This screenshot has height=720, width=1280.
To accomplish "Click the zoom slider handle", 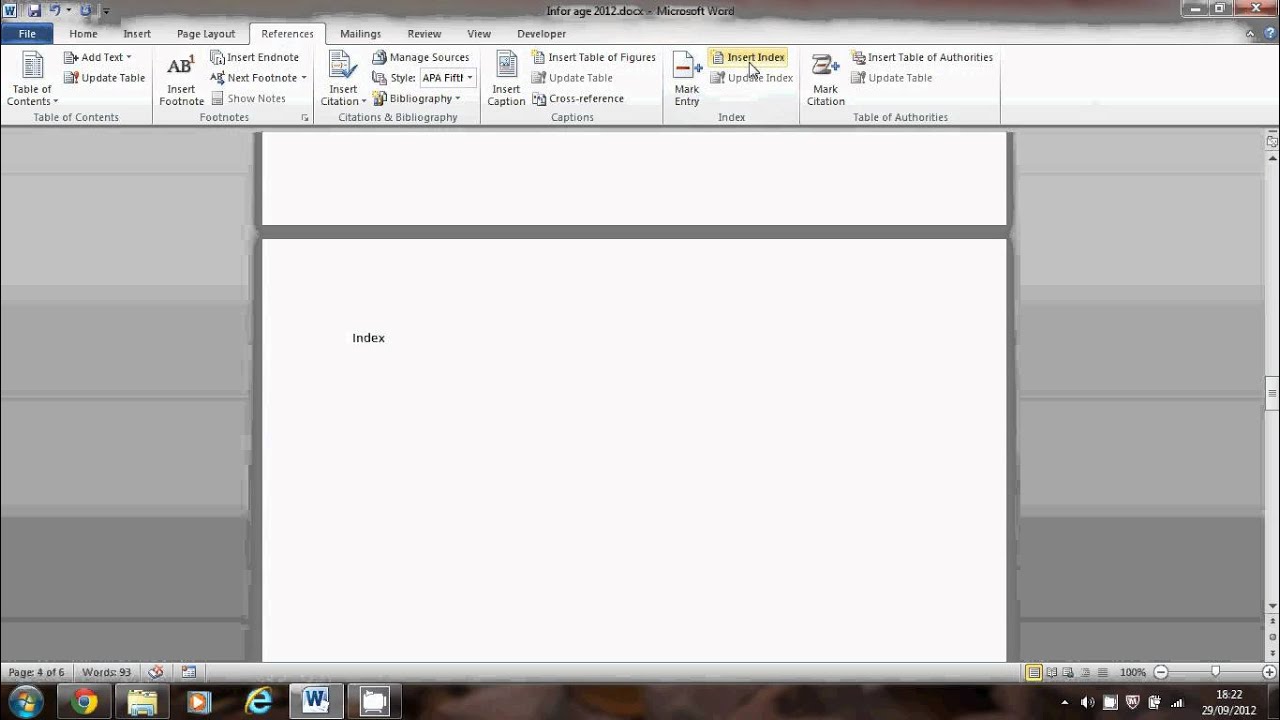I will point(1215,673).
